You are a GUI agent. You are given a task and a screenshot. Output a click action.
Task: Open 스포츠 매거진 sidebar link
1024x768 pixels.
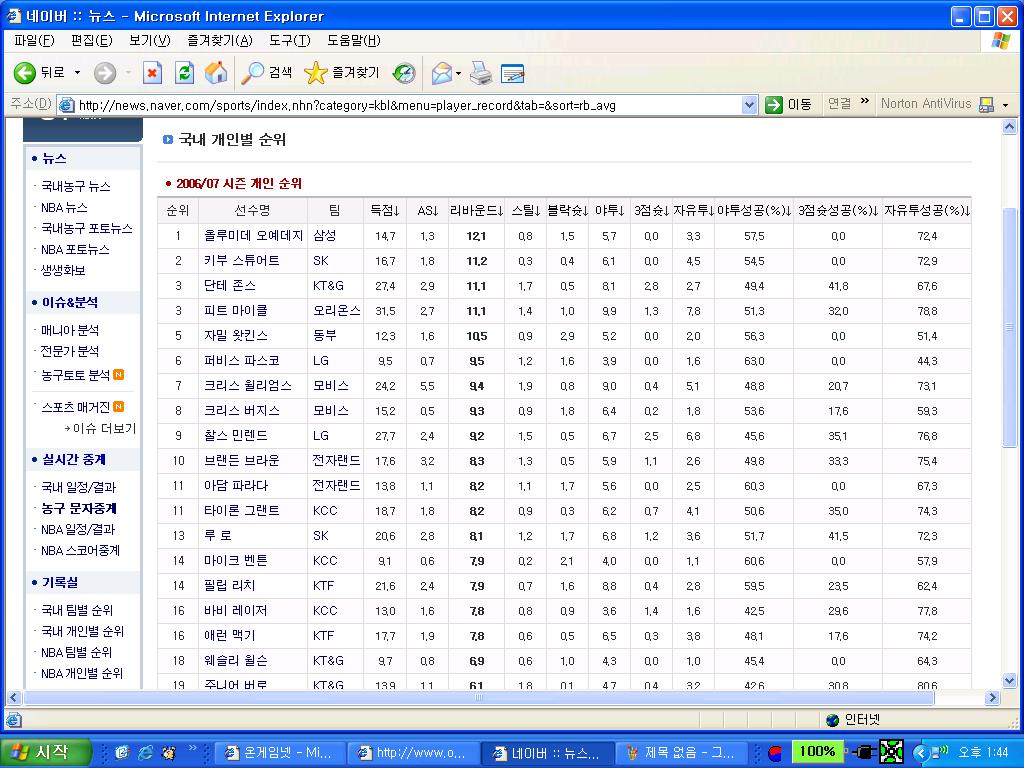76,407
